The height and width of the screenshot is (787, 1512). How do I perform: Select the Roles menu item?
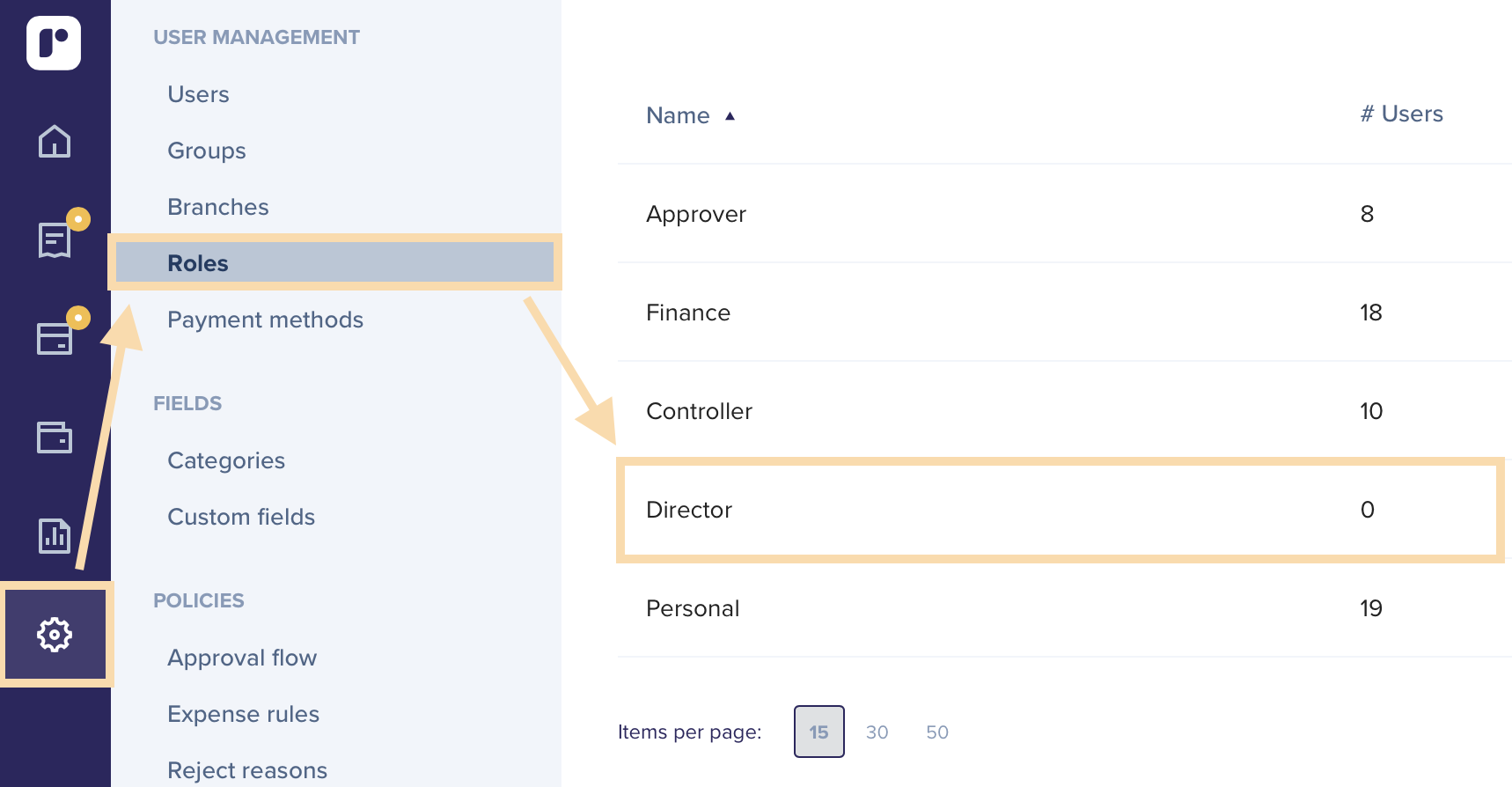334,262
